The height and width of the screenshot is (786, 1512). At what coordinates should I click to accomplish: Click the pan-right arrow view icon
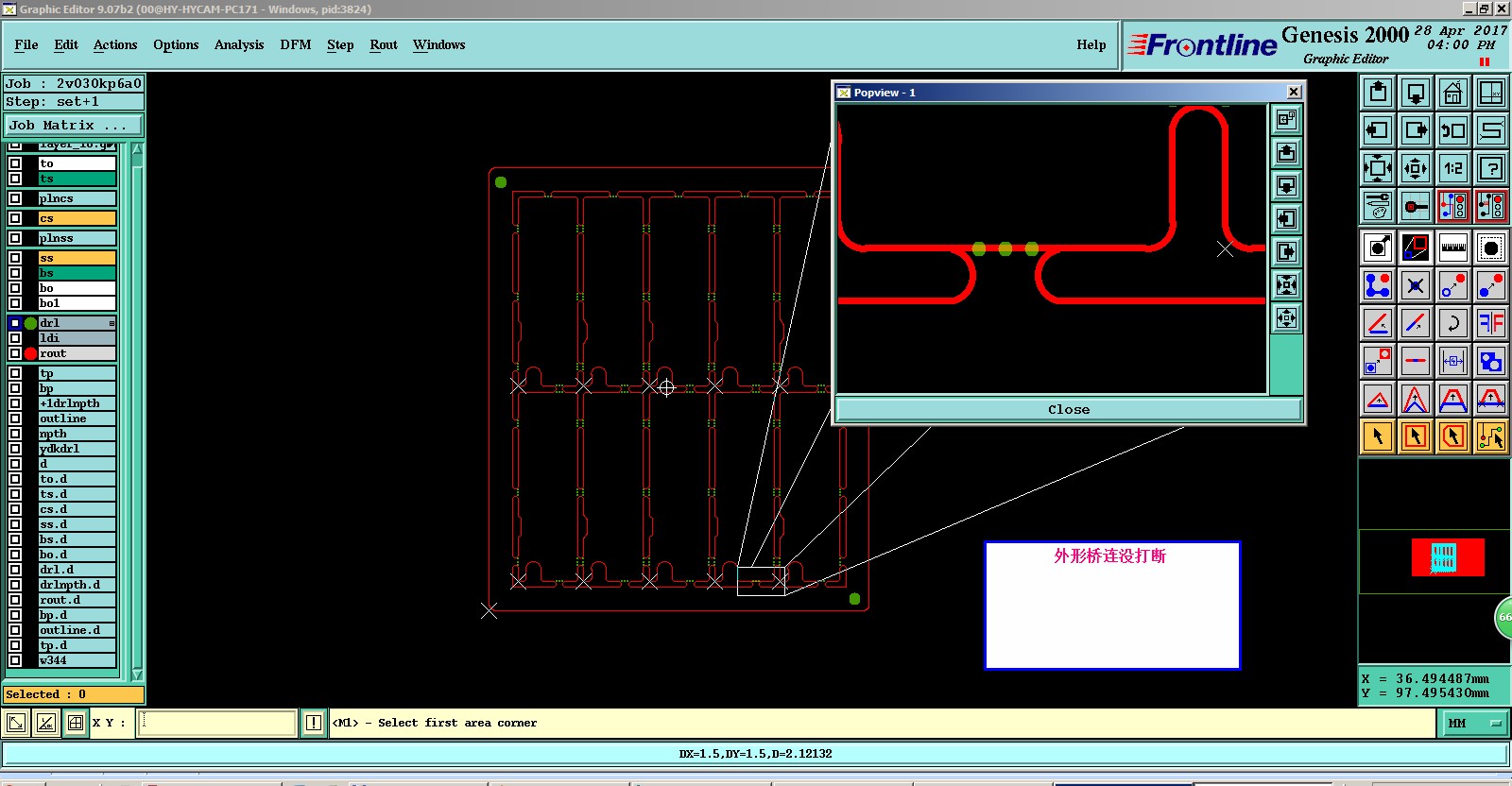(x=1416, y=130)
